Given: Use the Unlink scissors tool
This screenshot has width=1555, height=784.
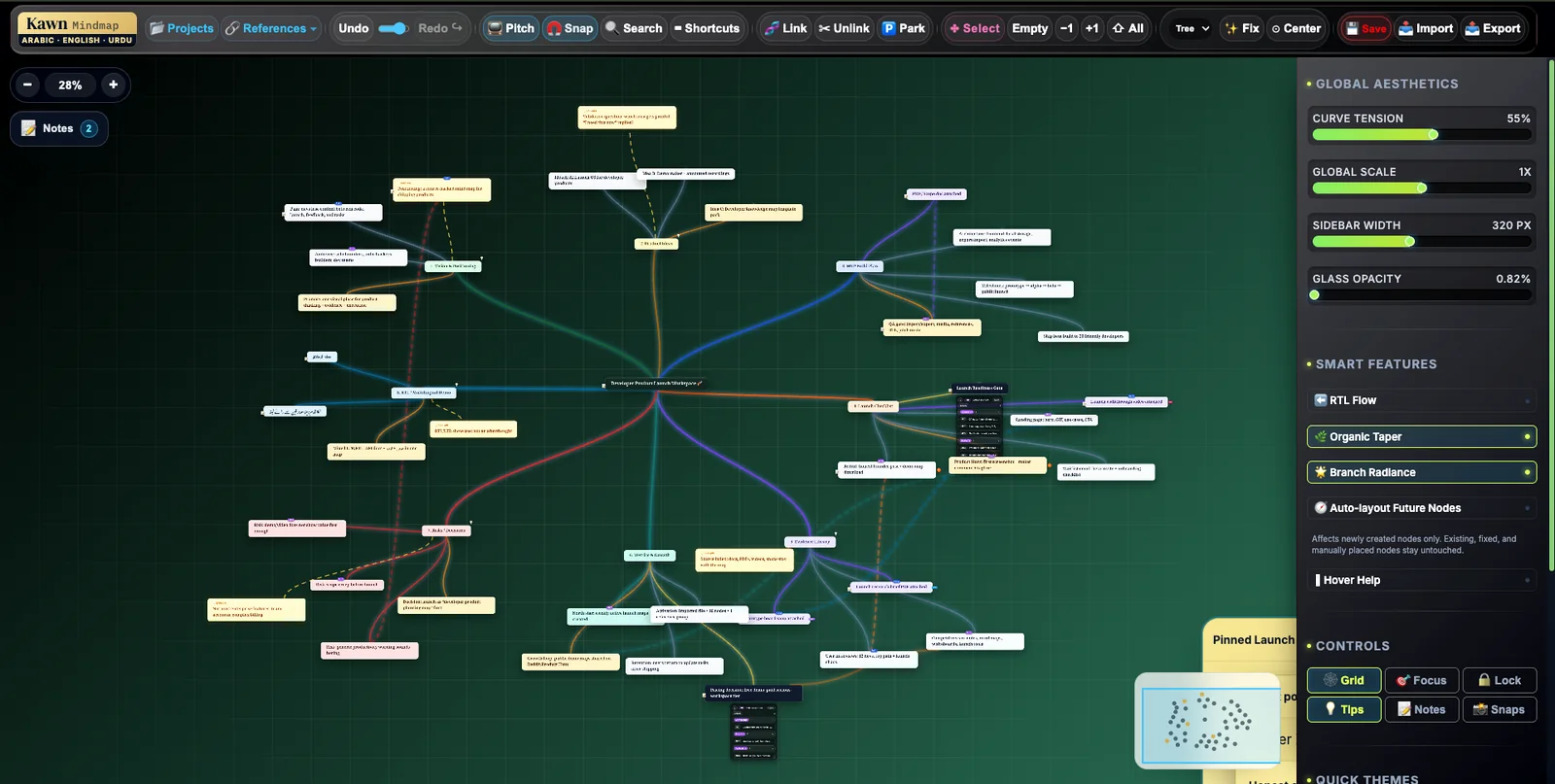Looking at the screenshot, I should 844,28.
